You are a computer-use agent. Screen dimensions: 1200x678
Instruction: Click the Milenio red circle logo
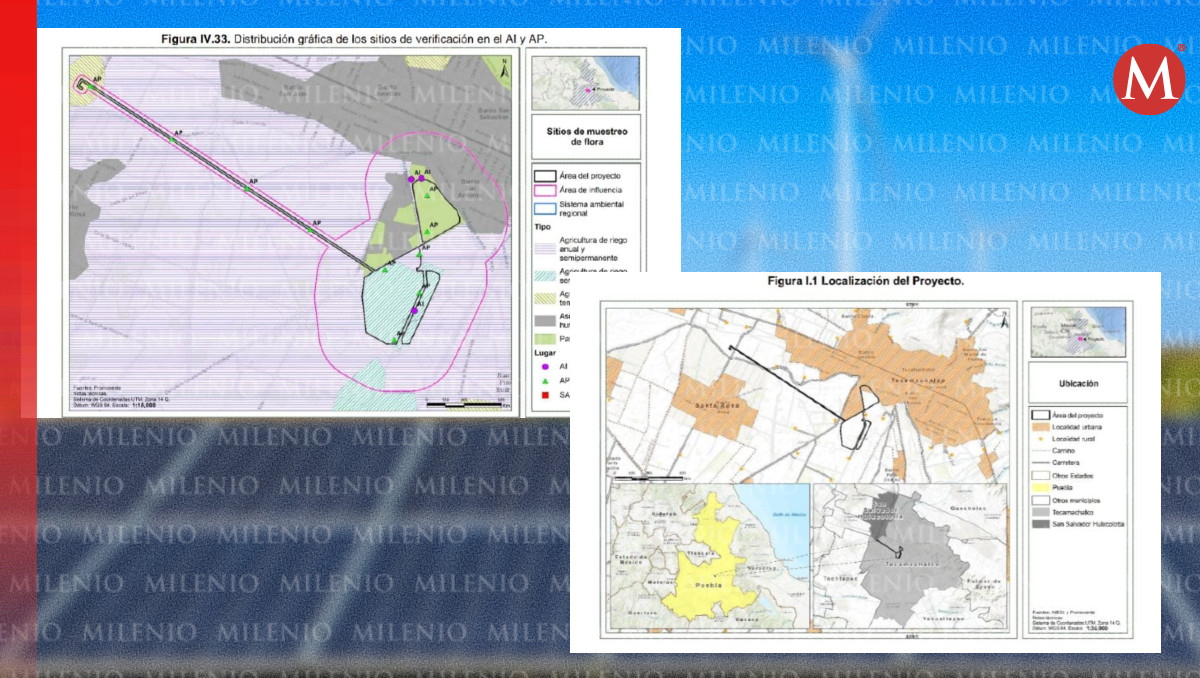[x=1148, y=79]
